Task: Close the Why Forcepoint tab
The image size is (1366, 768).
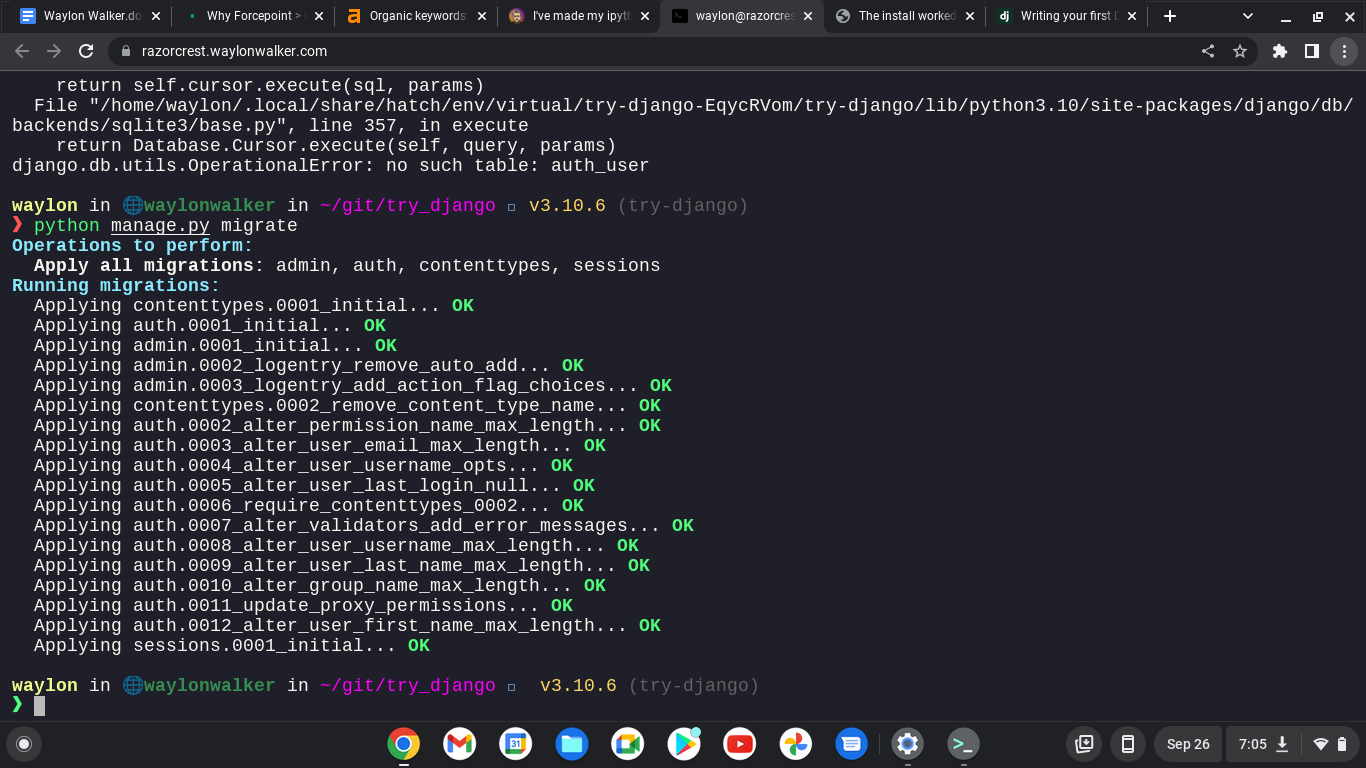Action: (319, 16)
